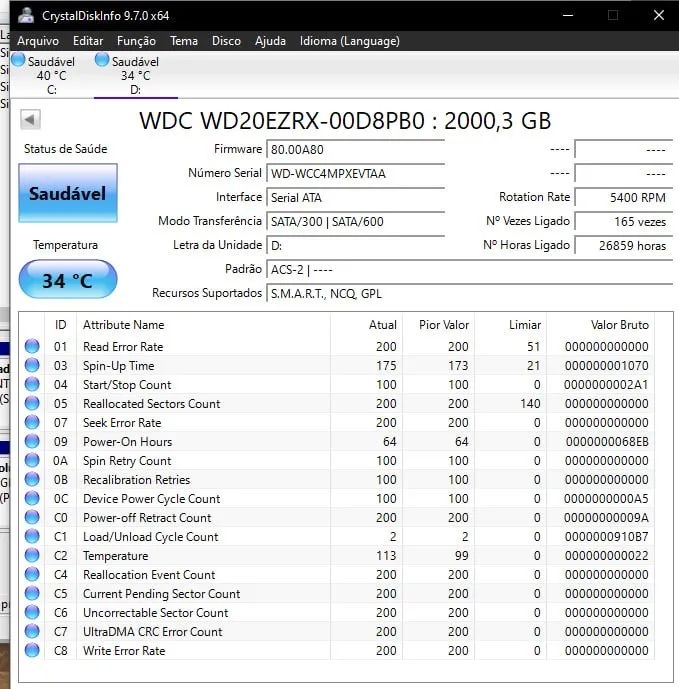Click status orb for Power-On Hours
The height and width of the screenshot is (689, 679).
pos(32,441)
